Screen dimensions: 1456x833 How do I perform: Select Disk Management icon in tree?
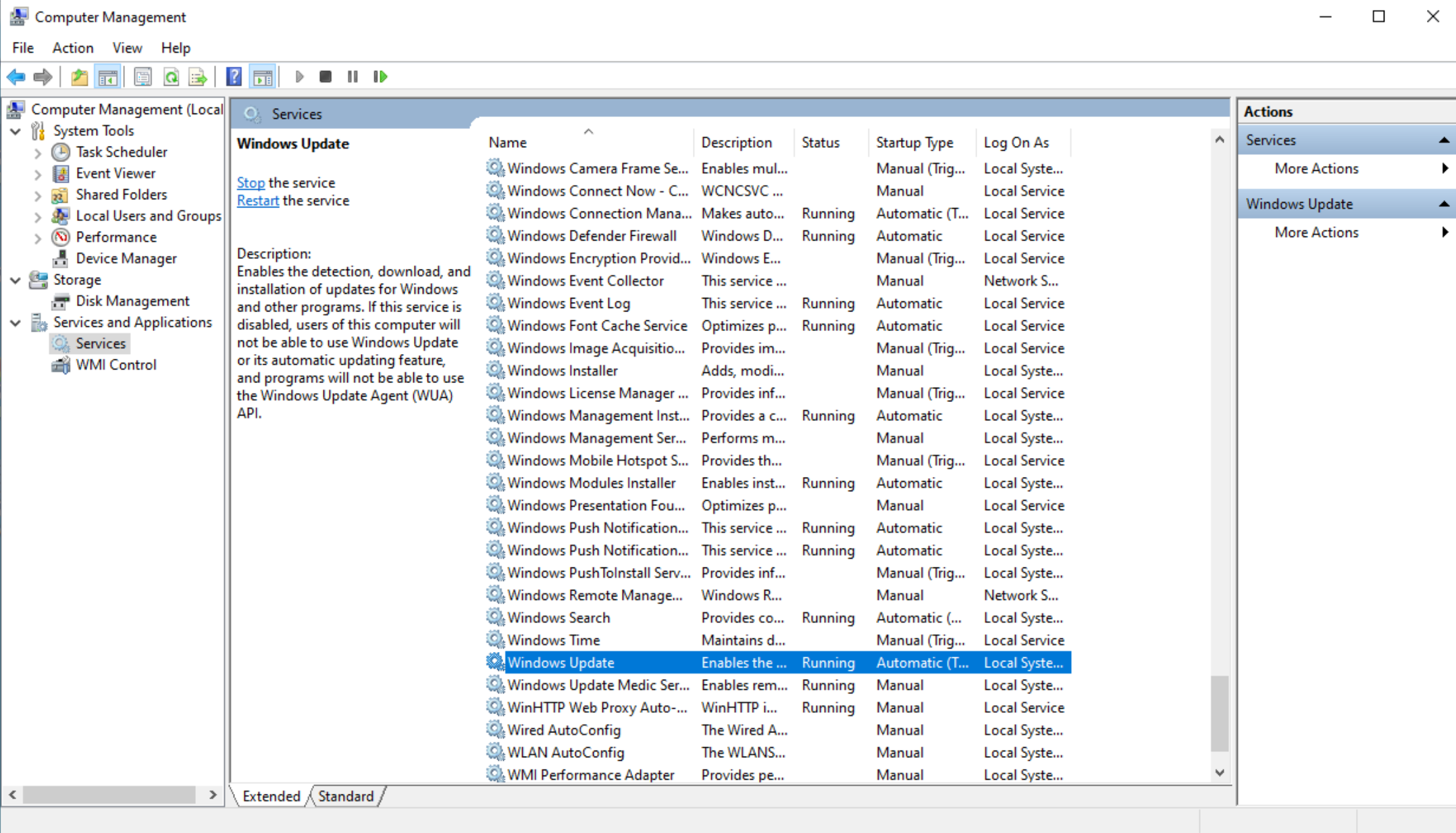tap(61, 301)
